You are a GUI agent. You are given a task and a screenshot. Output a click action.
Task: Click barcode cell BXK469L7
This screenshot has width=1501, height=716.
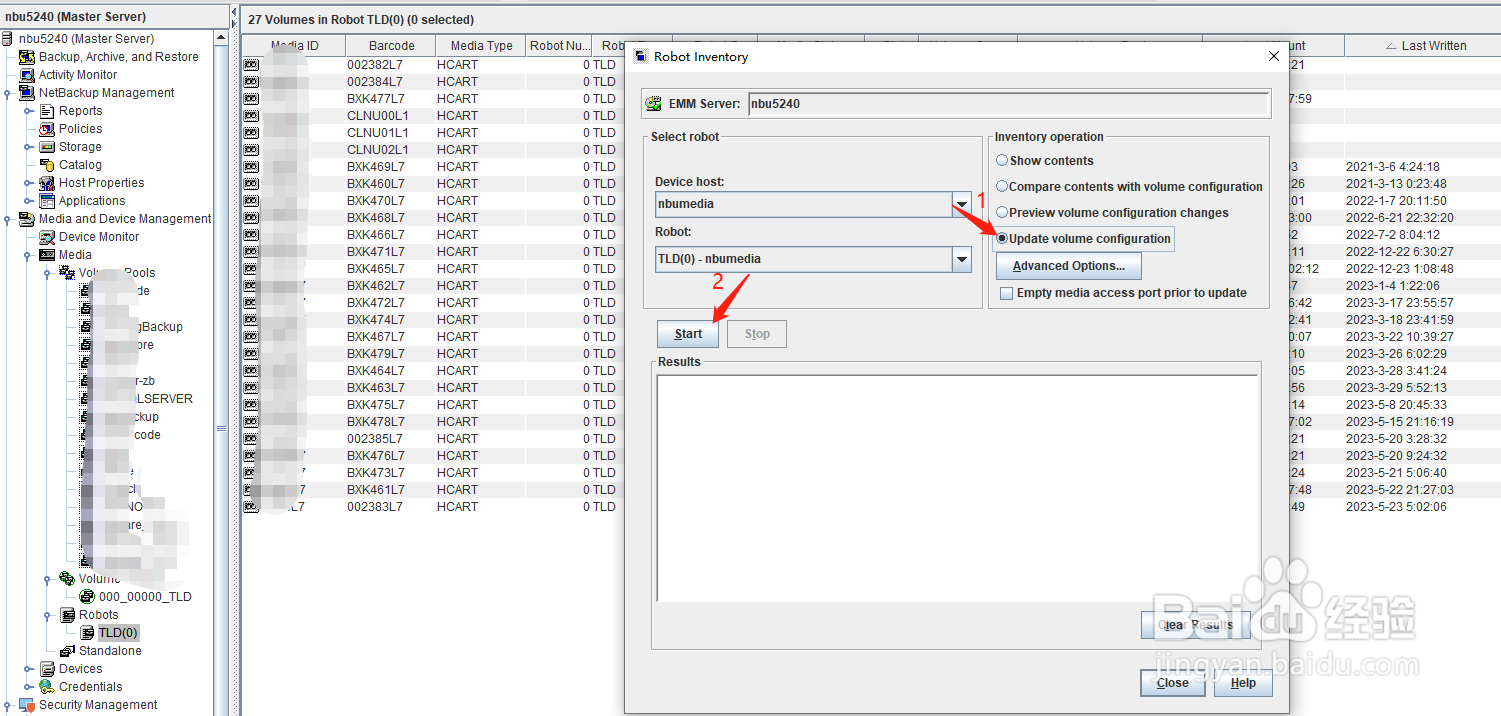[376, 167]
